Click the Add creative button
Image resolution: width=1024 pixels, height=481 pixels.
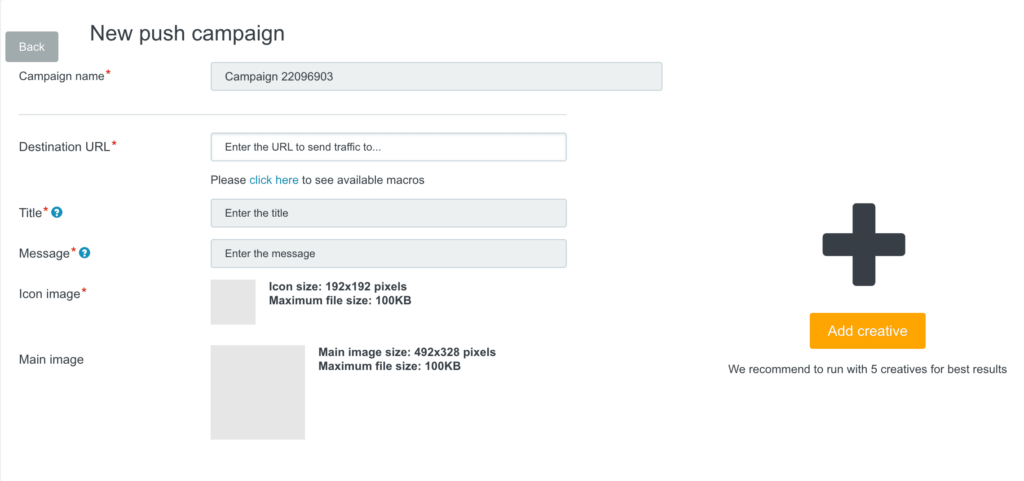867,331
